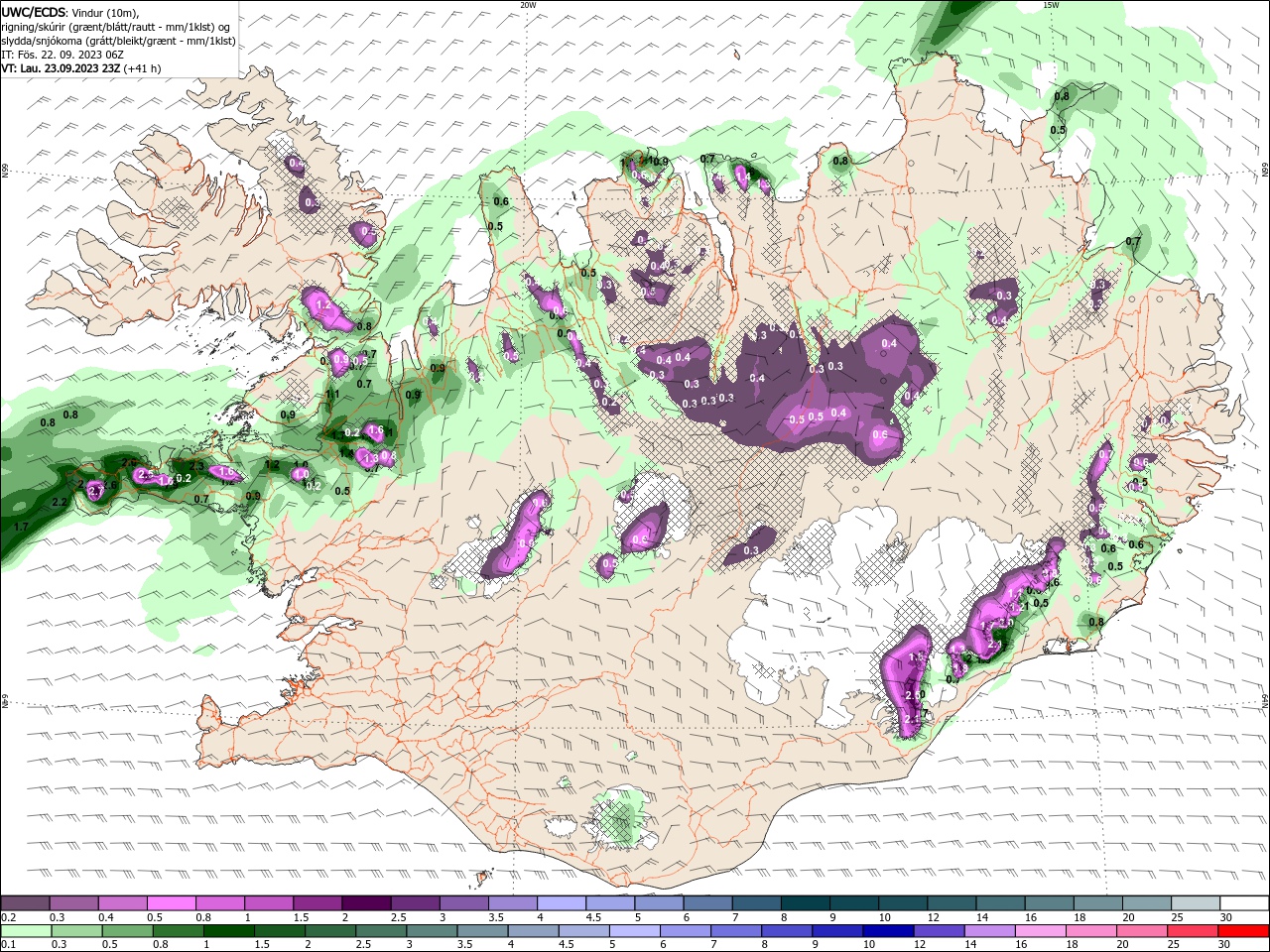Click the 15W longitude label on the top edge

(x=1051, y=5)
